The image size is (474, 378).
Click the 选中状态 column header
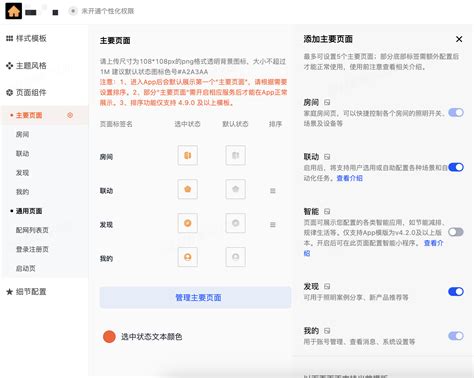point(187,124)
